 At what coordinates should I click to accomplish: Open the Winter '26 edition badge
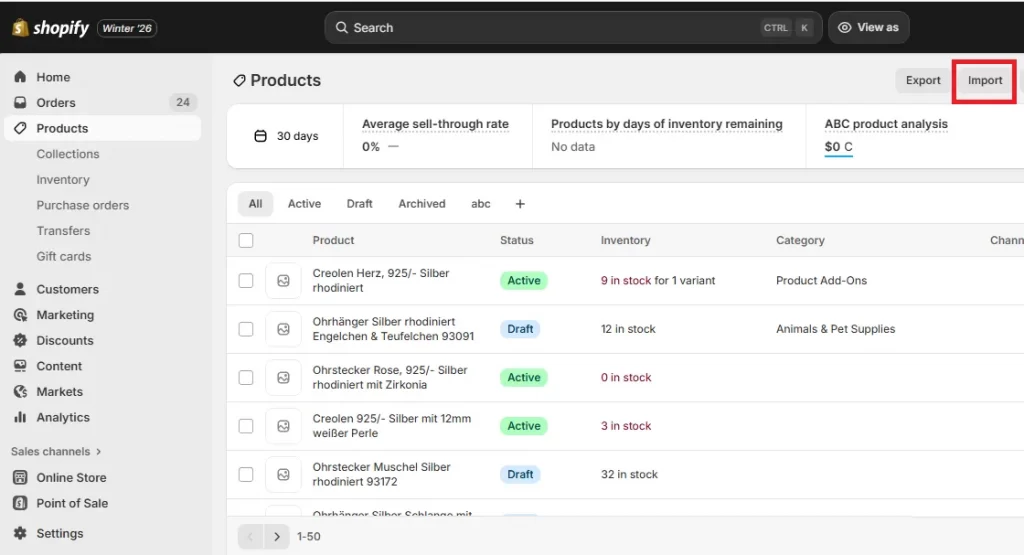(127, 28)
